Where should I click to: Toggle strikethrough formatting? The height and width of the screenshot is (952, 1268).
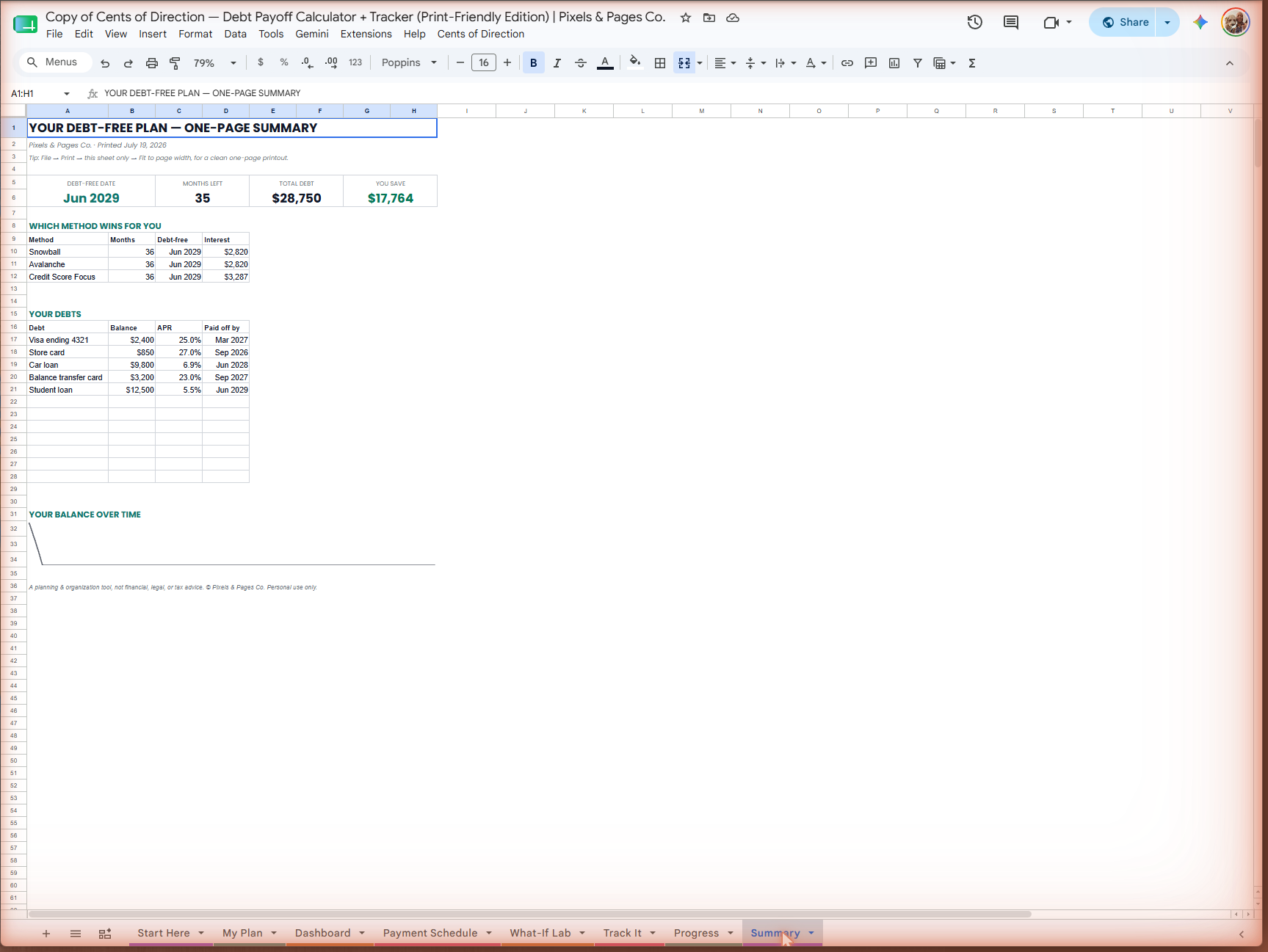[x=581, y=63]
